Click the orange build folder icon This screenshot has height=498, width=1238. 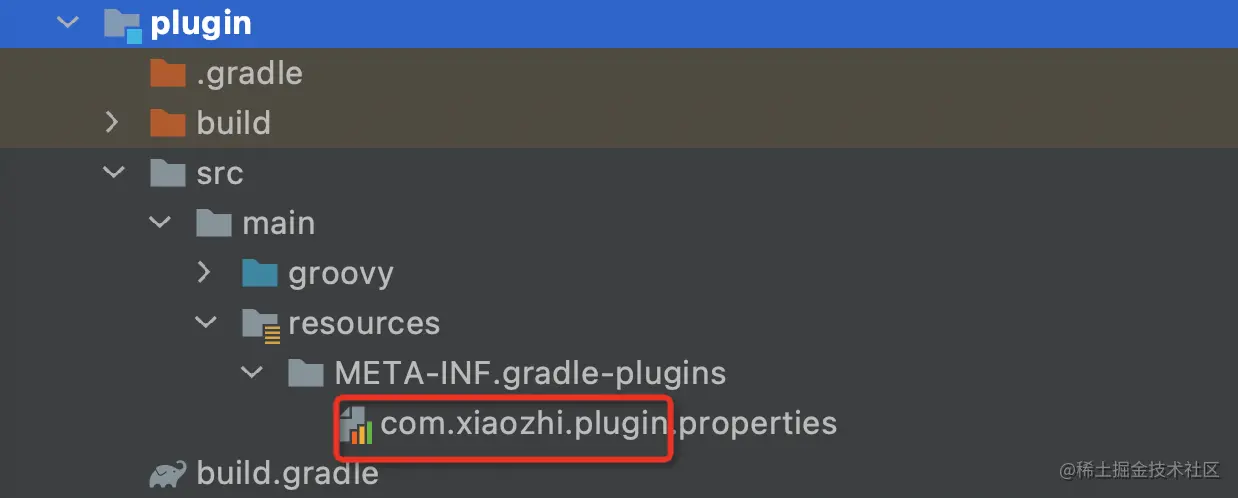click(x=167, y=123)
